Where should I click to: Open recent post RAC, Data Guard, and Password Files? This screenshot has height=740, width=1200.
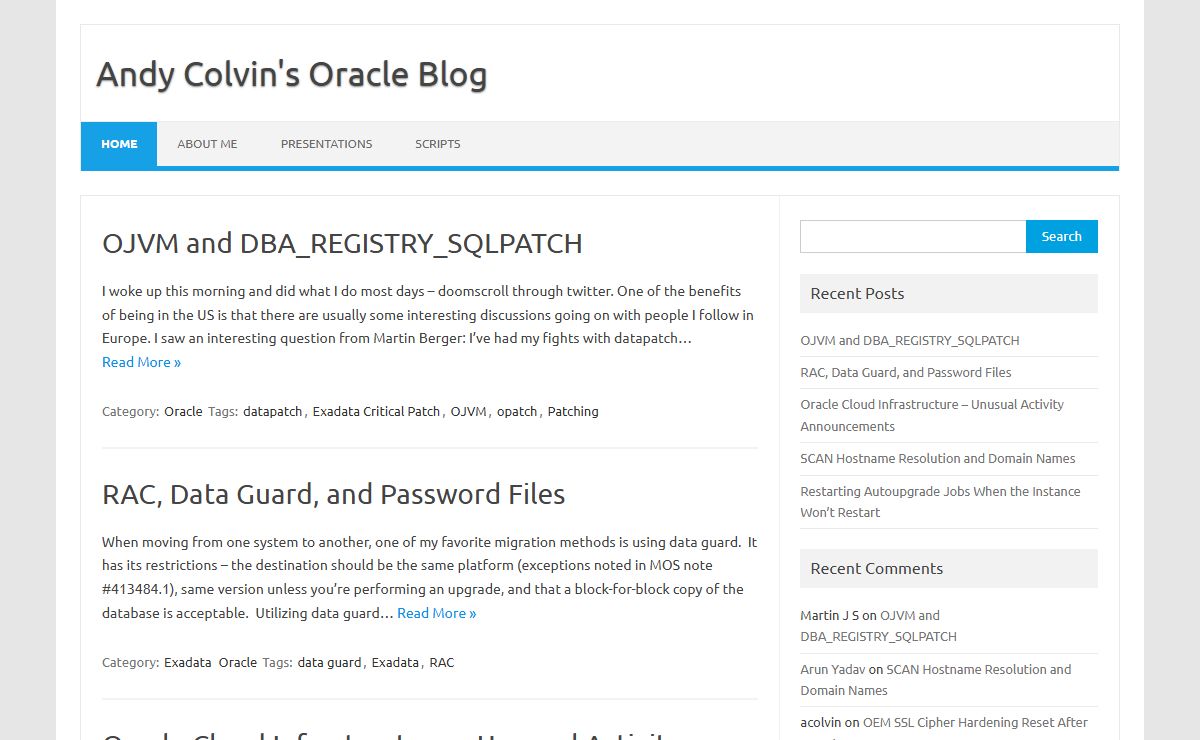click(906, 372)
